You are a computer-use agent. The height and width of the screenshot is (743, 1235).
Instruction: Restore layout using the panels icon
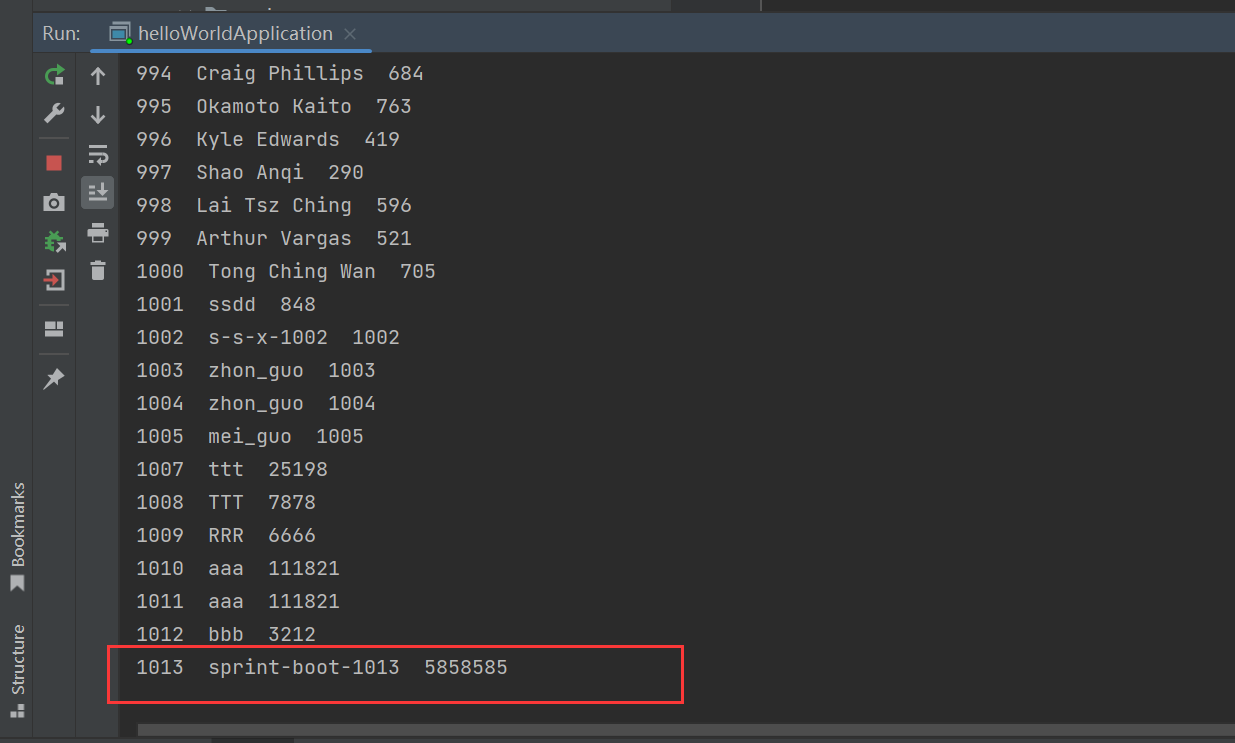click(54, 329)
